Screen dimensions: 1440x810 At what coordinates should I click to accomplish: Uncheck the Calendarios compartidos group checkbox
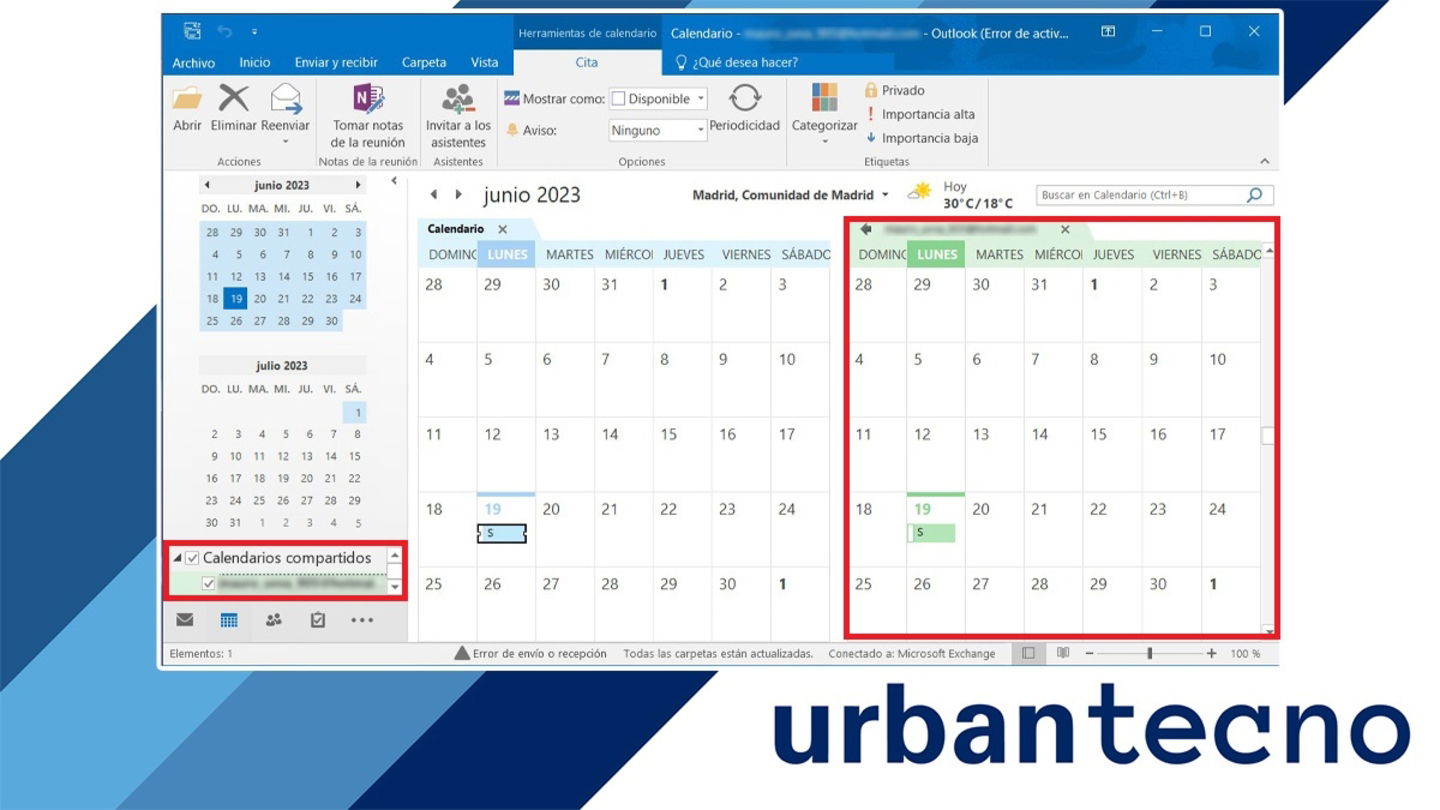[x=193, y=558]
